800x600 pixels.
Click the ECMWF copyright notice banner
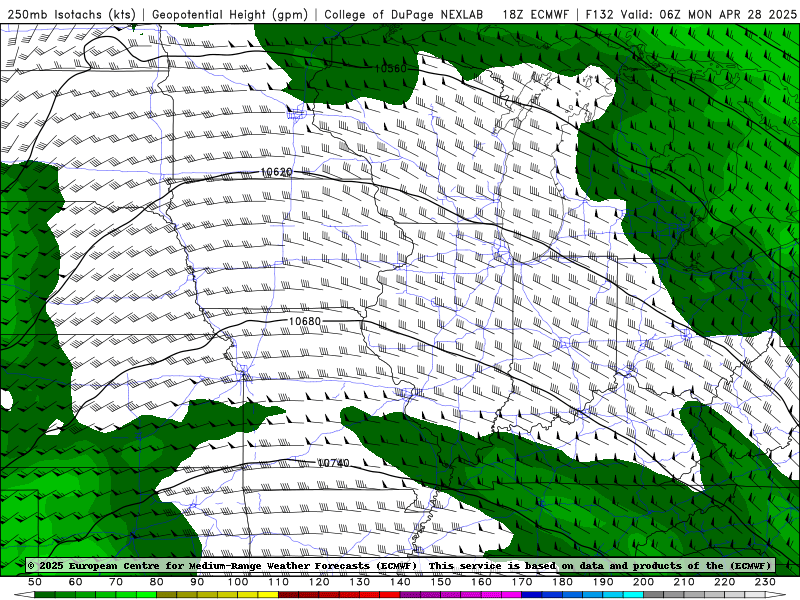point(399,565)
